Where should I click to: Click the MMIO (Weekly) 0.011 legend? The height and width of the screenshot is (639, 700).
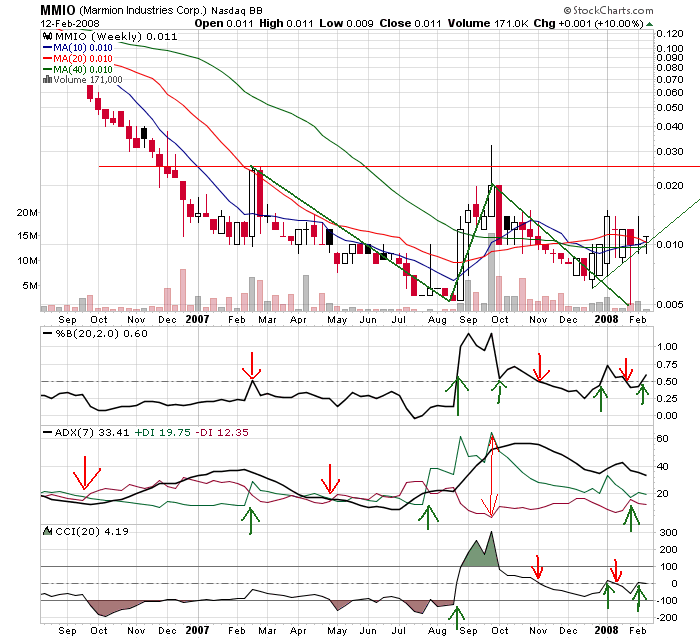tap(116, 37)
